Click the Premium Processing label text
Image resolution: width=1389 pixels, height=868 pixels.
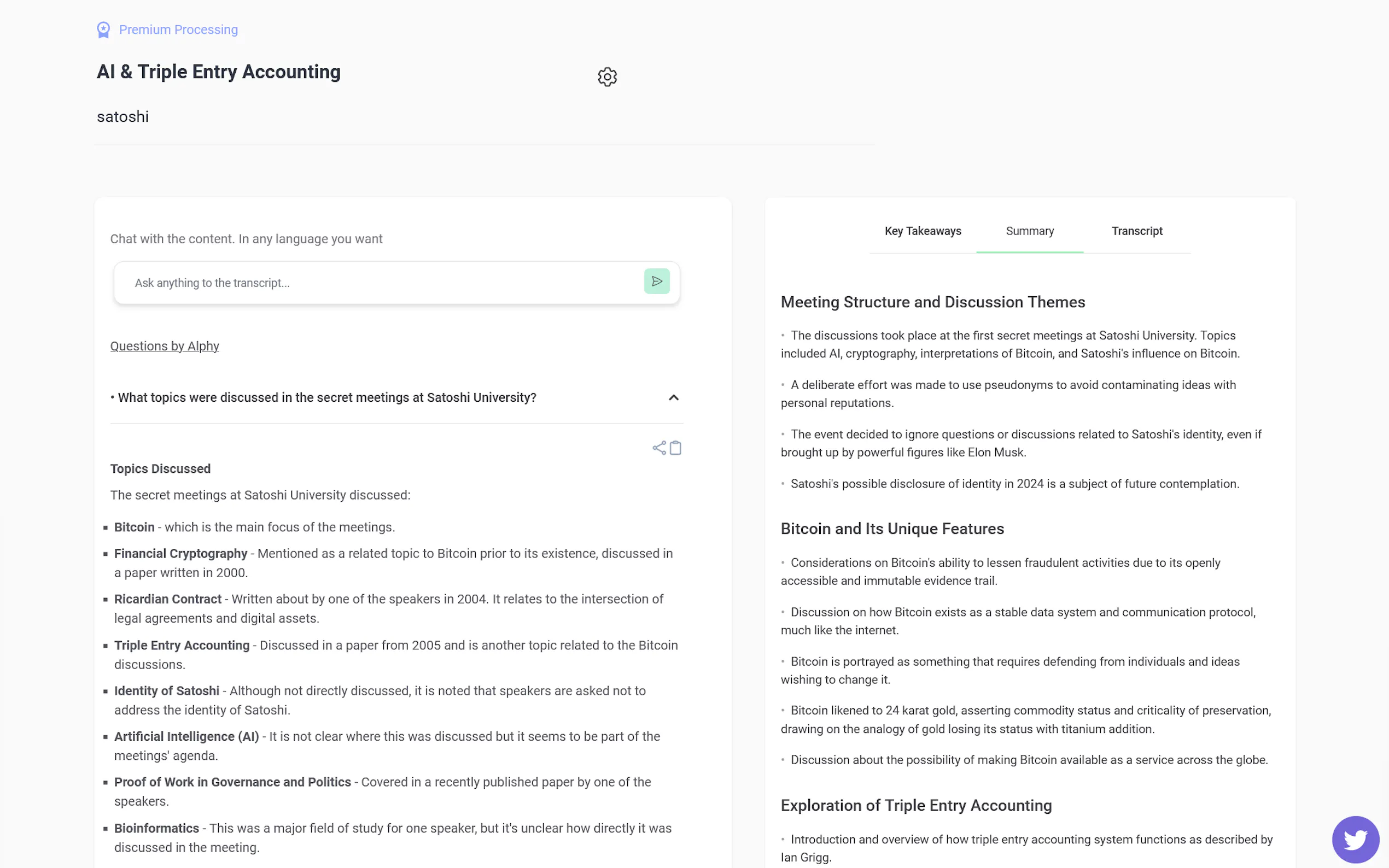point(178,30)
